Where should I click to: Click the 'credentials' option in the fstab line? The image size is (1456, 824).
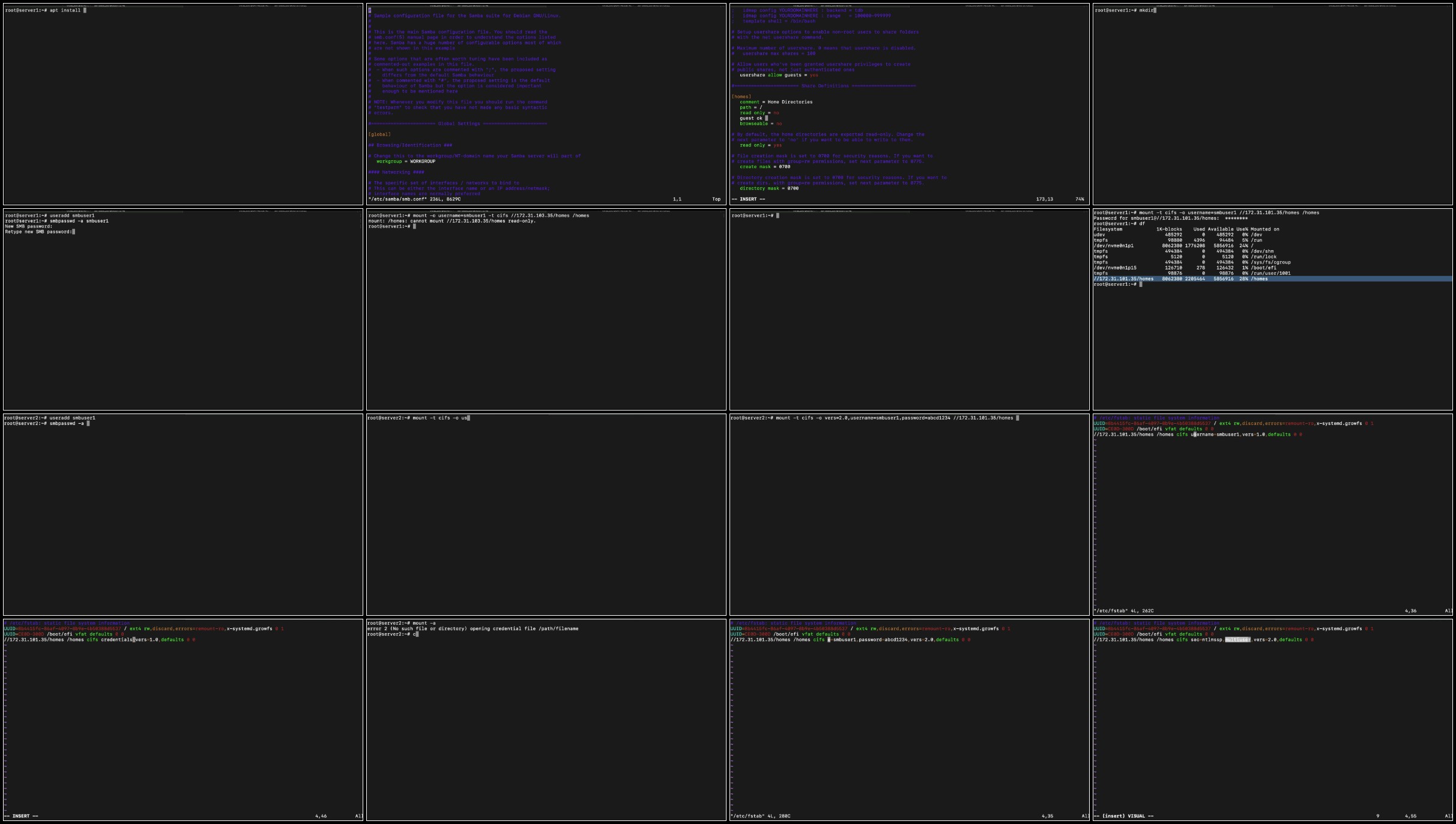[x=116, y=640]
